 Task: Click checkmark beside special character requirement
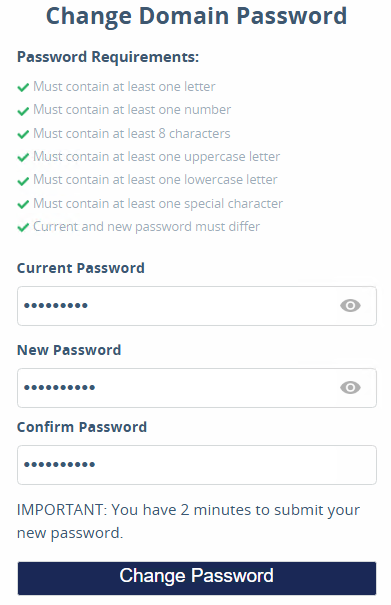click(23, 204)
